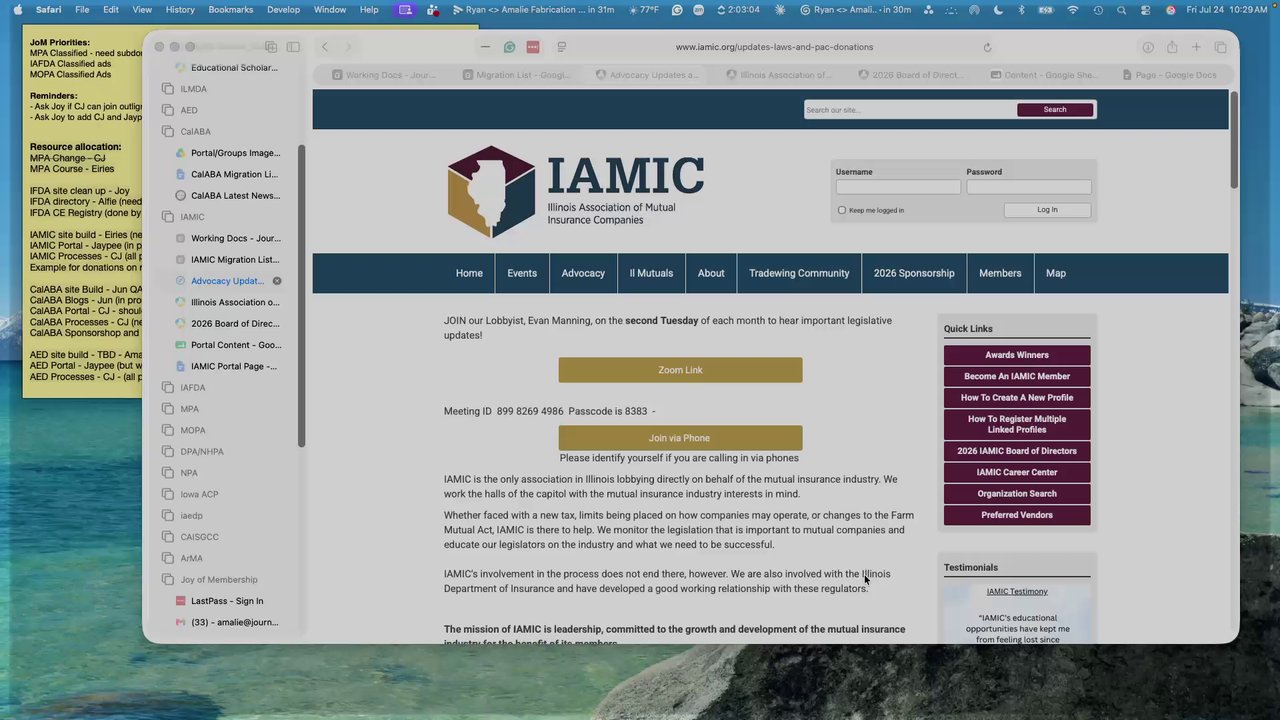This screenshot has width=1280, height=720.
Task: Close the Advocacy Updates sidebar tab
Action: point(277,281)
